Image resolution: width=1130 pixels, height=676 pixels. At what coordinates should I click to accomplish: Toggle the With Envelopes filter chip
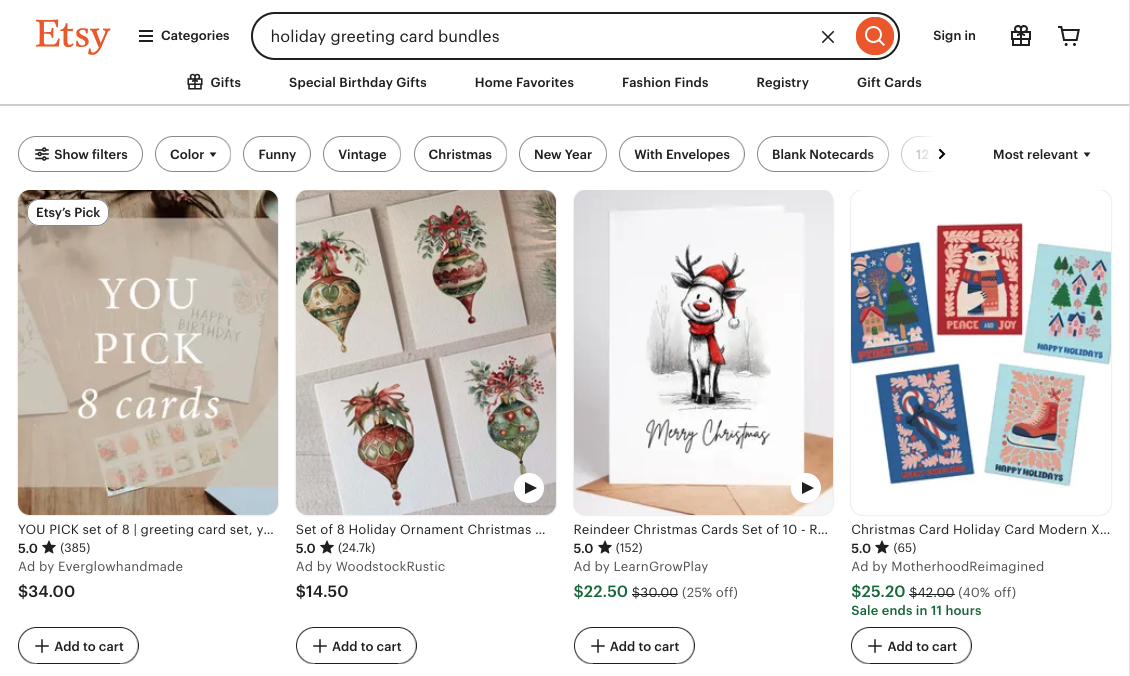(682, 154)
